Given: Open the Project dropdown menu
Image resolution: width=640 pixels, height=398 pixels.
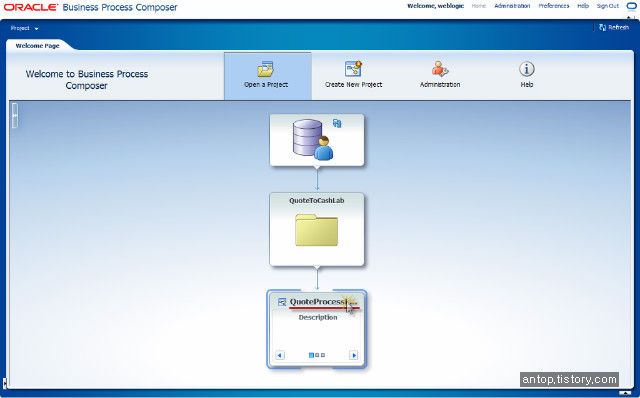Looking at the screenshot, I should tap(24, 28).
